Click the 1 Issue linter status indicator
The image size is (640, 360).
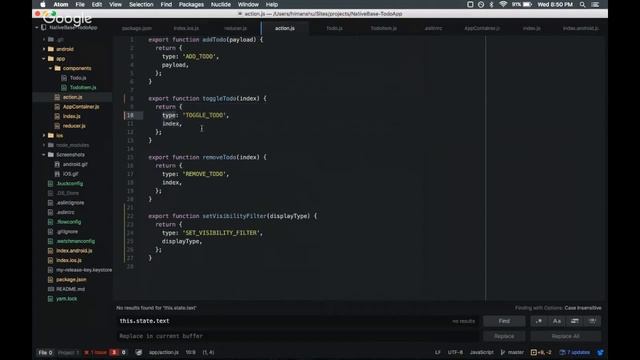click(x=96, y=352)
